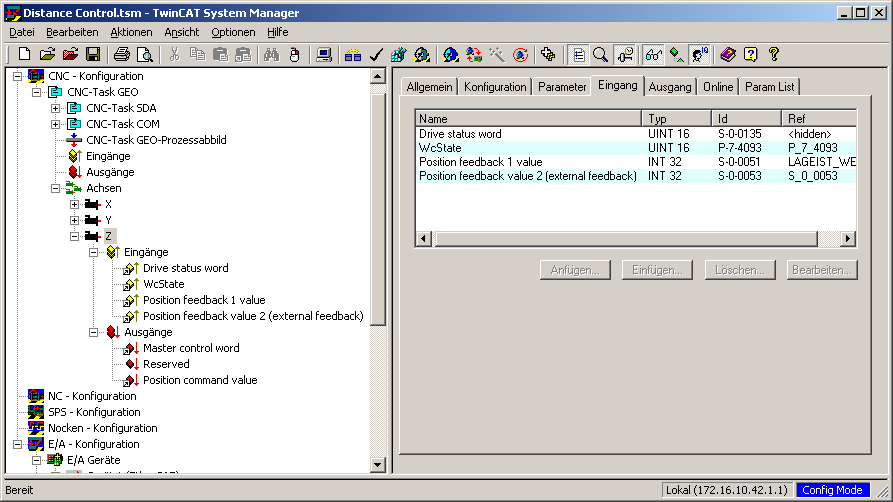Viewport: 893px width, 502px height.
Task: Click the yellow question mark About icon
Action: [x=773, y=55]
